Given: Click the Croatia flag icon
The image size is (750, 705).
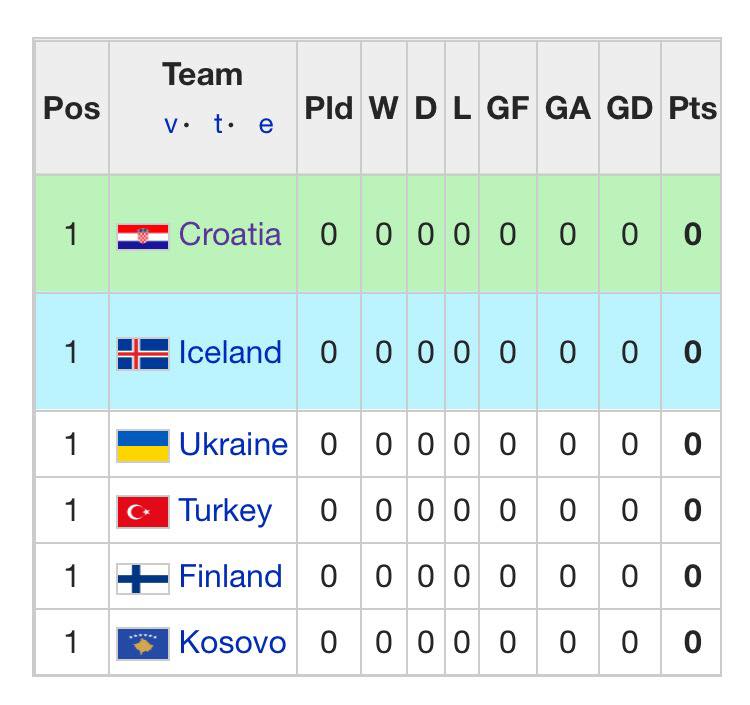Looking at the screenshot, I should pos(143,237).
